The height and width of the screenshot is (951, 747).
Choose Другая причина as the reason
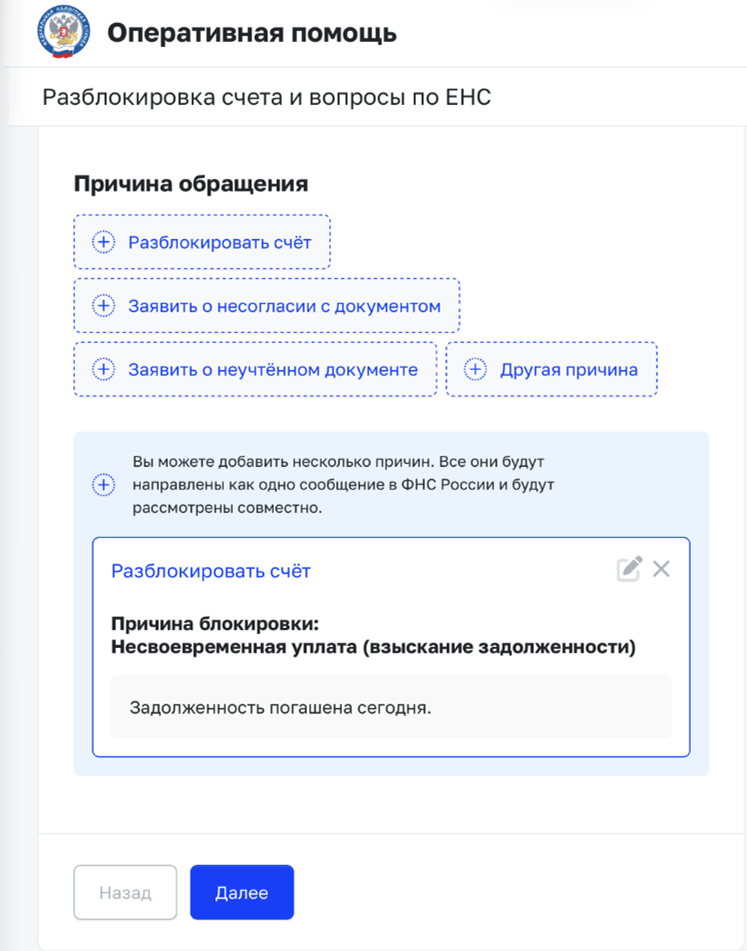coord(552,369)
